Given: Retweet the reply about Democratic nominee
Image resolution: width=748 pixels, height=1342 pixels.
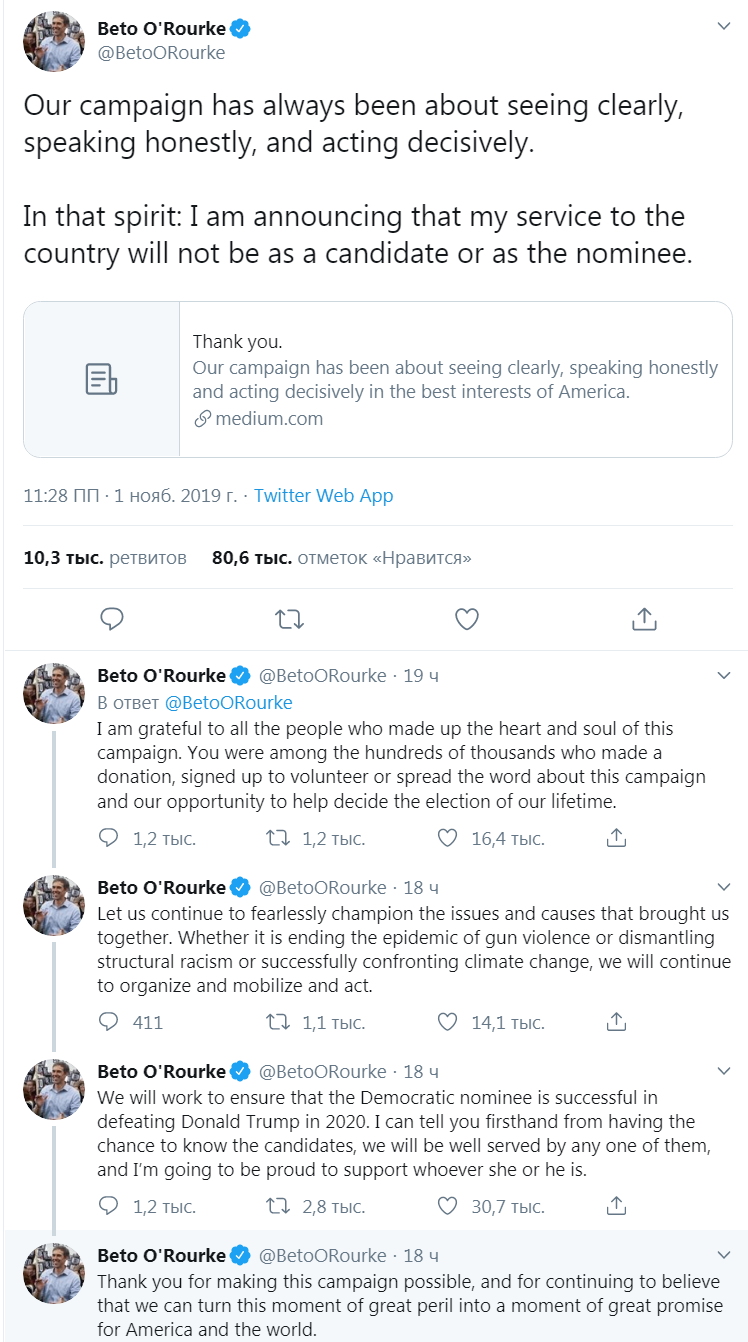Looking at the screenshot, I should coord(278,1206).
